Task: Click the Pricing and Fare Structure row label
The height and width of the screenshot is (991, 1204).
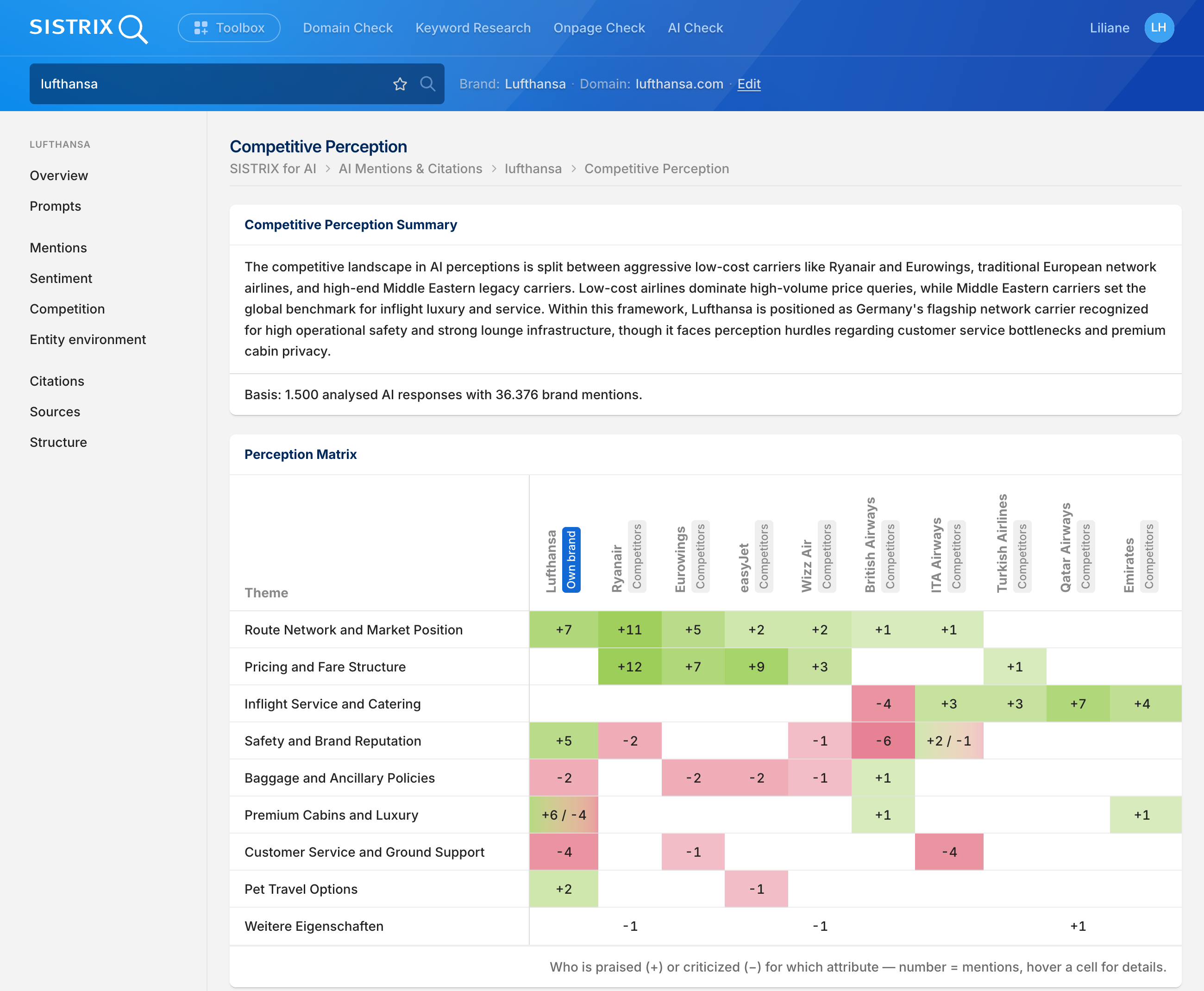Action: (x=325, y=667)
